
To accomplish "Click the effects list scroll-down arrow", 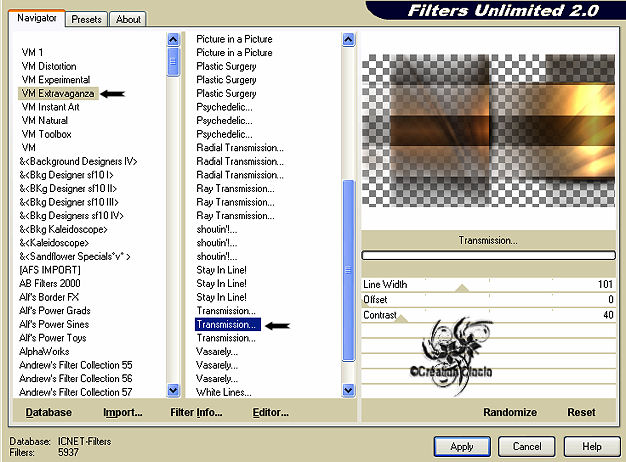I will 349,390.
